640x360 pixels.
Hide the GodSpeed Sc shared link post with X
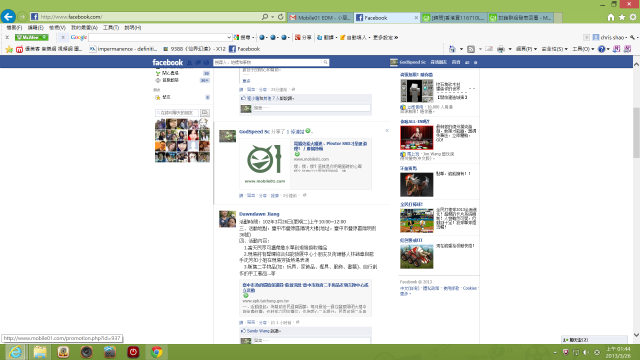[387, 131]
